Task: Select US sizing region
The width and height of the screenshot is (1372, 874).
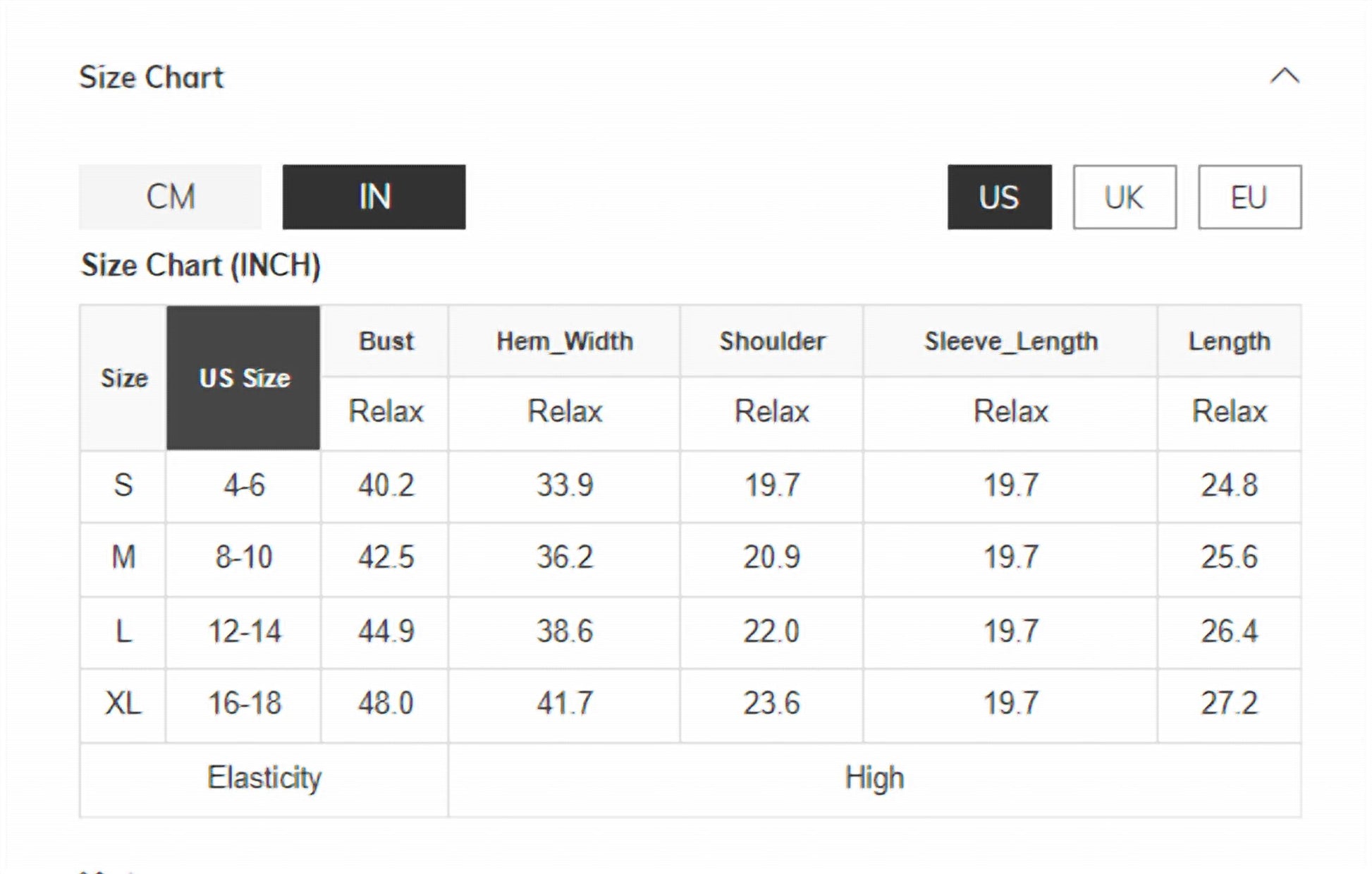Action: [999, 197]
